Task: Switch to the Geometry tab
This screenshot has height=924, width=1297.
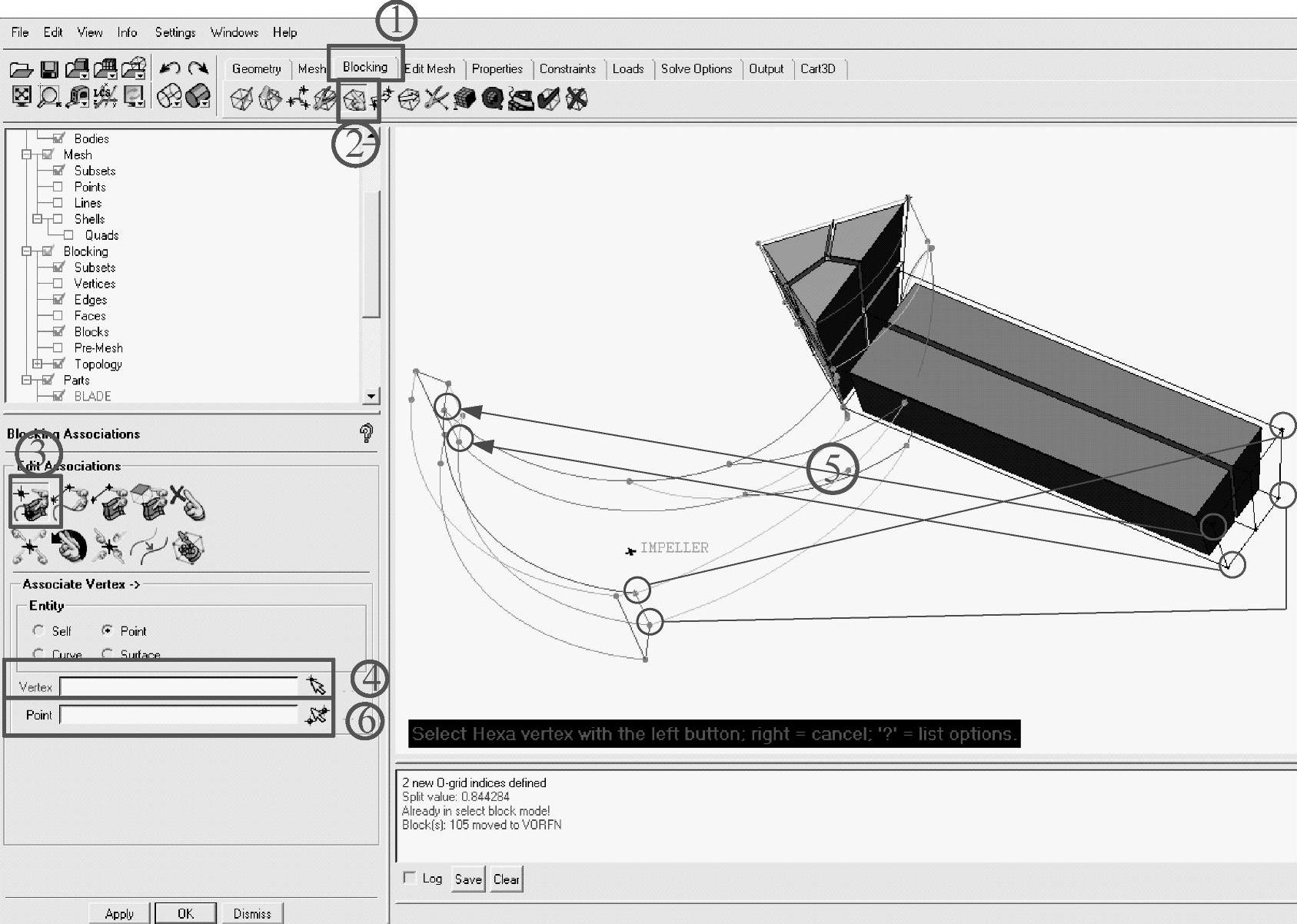Action: [257, 68]
